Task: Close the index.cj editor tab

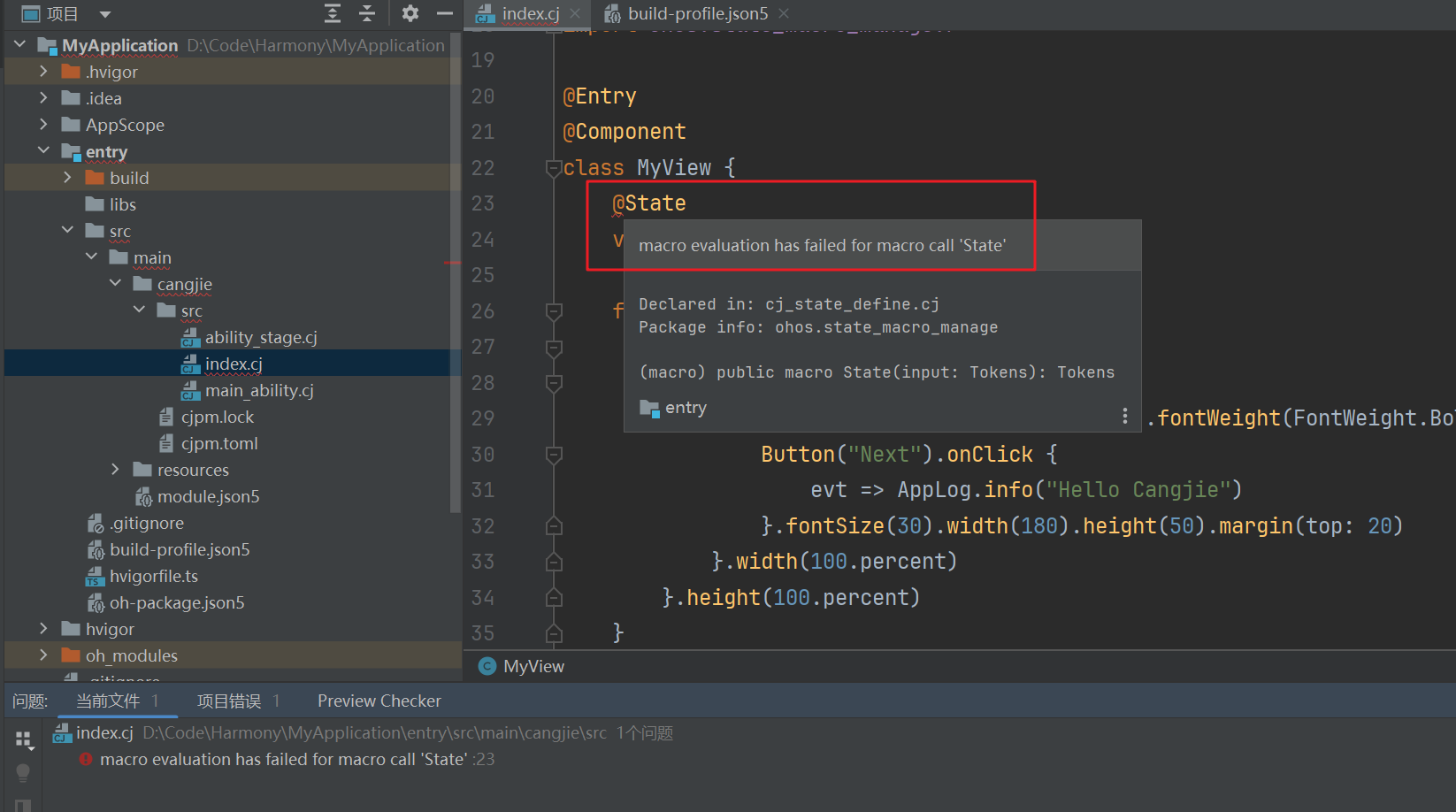Action: (x=575, y=13)
